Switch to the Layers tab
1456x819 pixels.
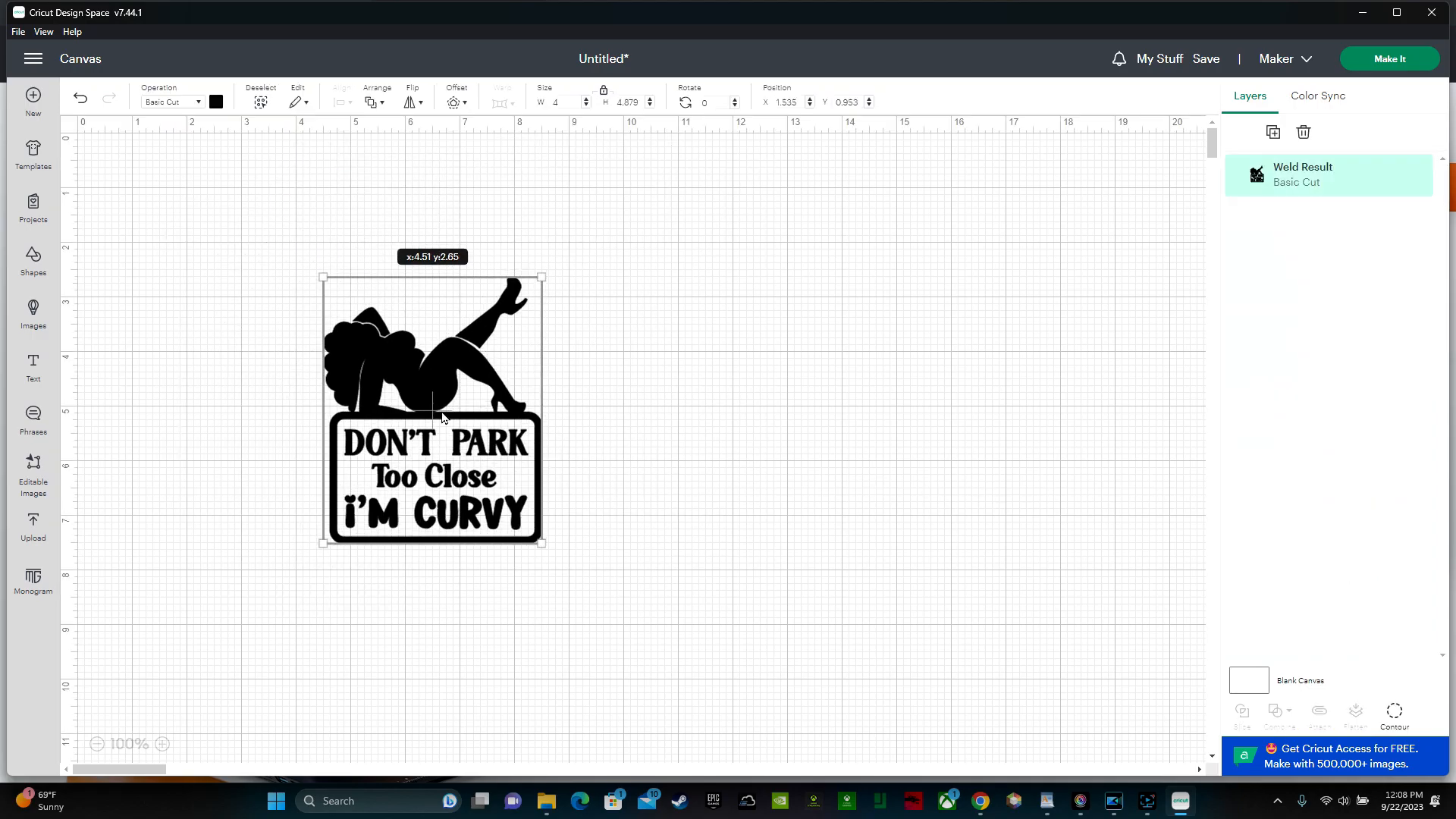pyautogui.click(x=1250, y=96)
